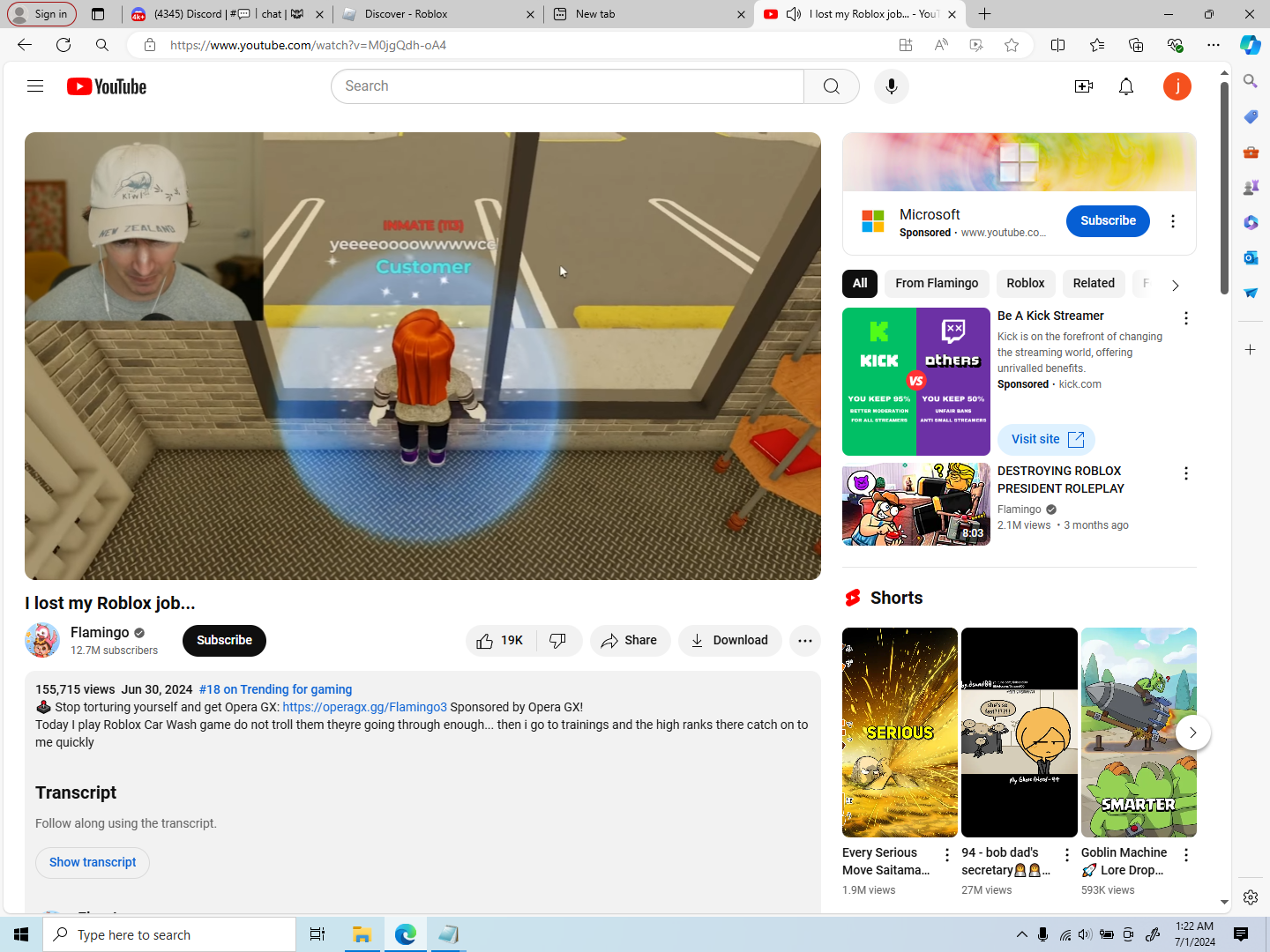Subscribe to the Flamingo channel
The image size is (1270, 952).
point(224,641)
